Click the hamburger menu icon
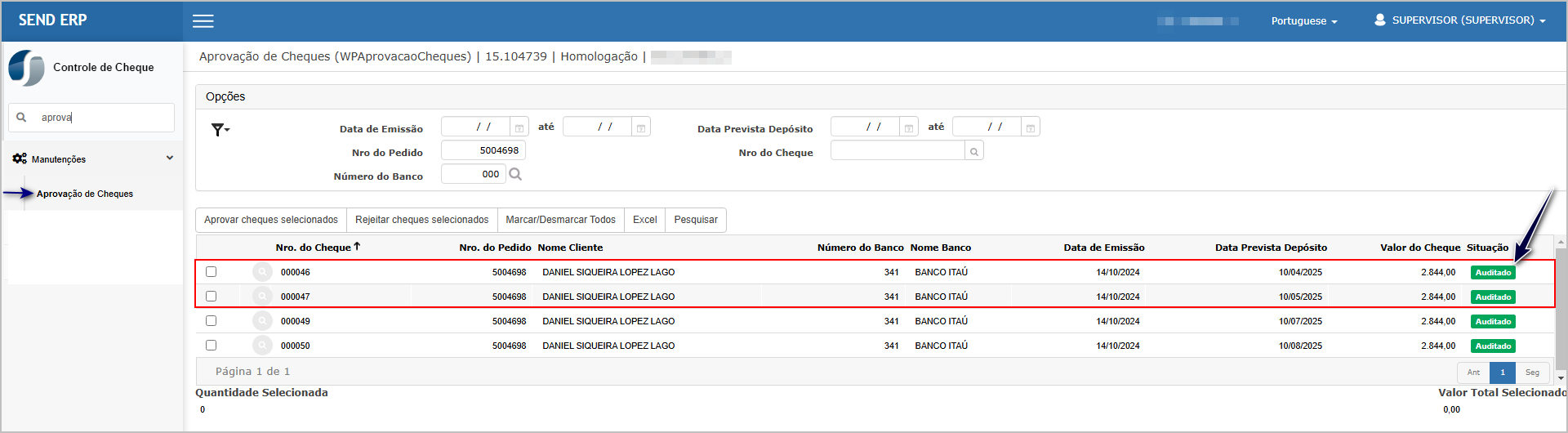1568x433 pixels. pyautogui.click(x=203, y=21)
